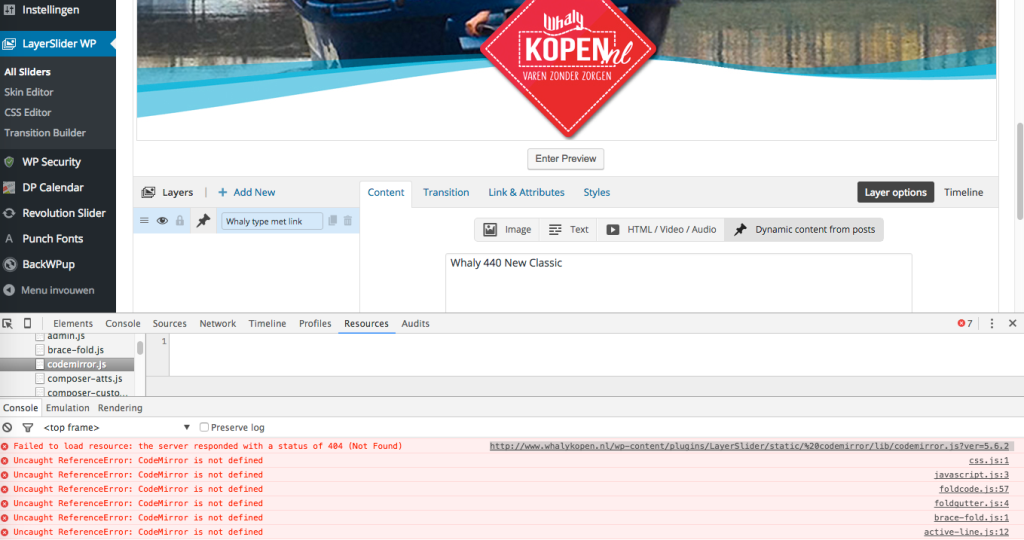Click the BackWPup sidebar icon

[9, 264]
